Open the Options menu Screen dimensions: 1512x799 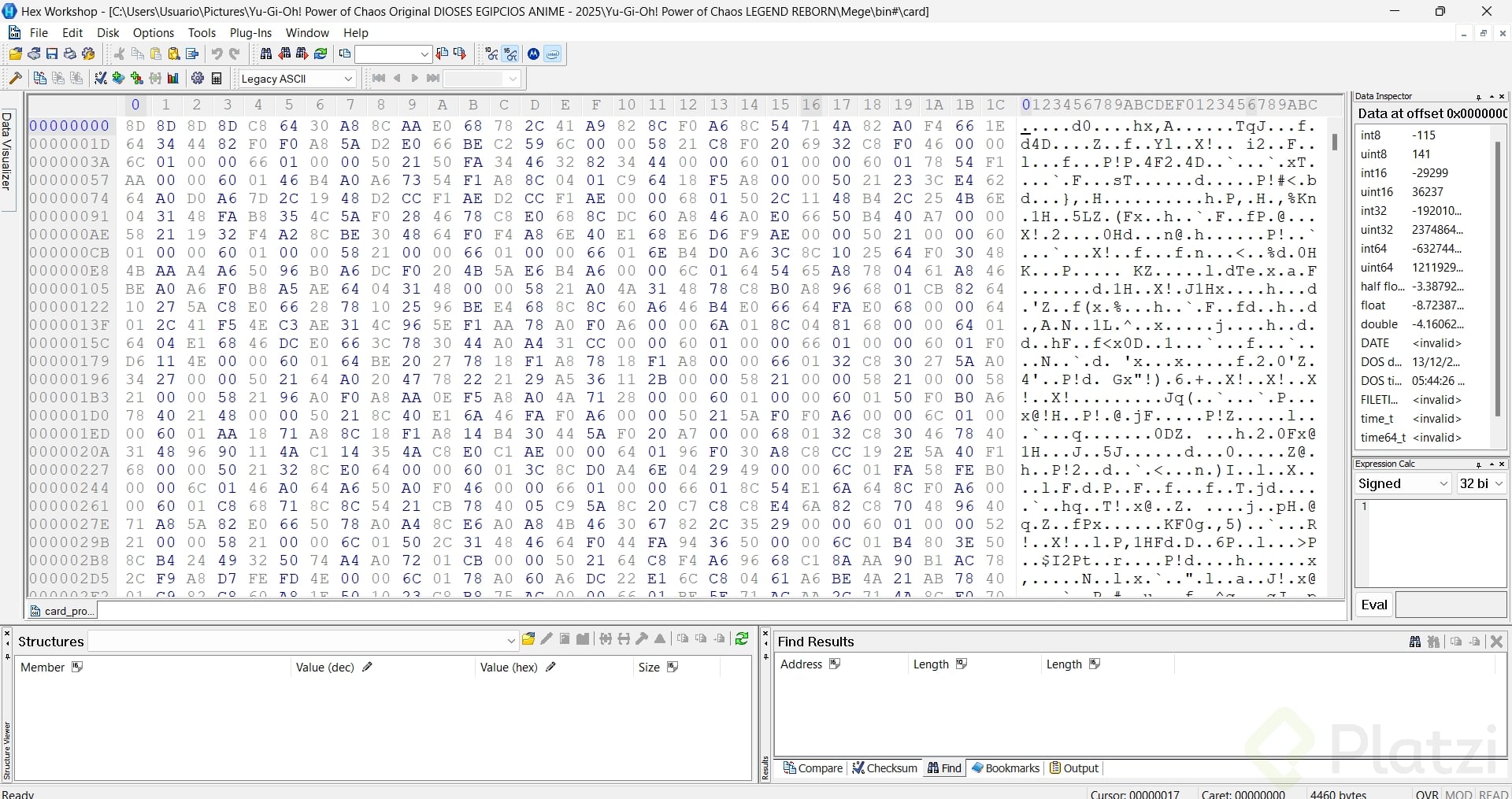point(154,33)
